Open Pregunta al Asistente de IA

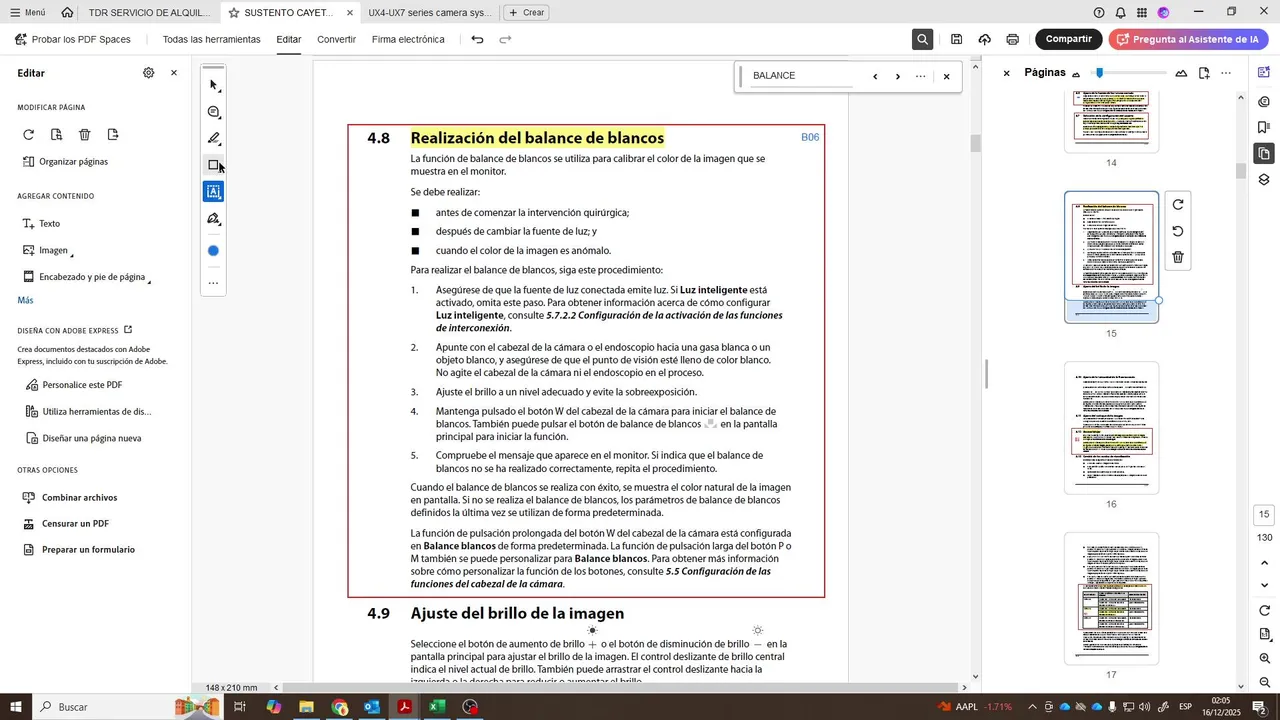pos(1188,39)
